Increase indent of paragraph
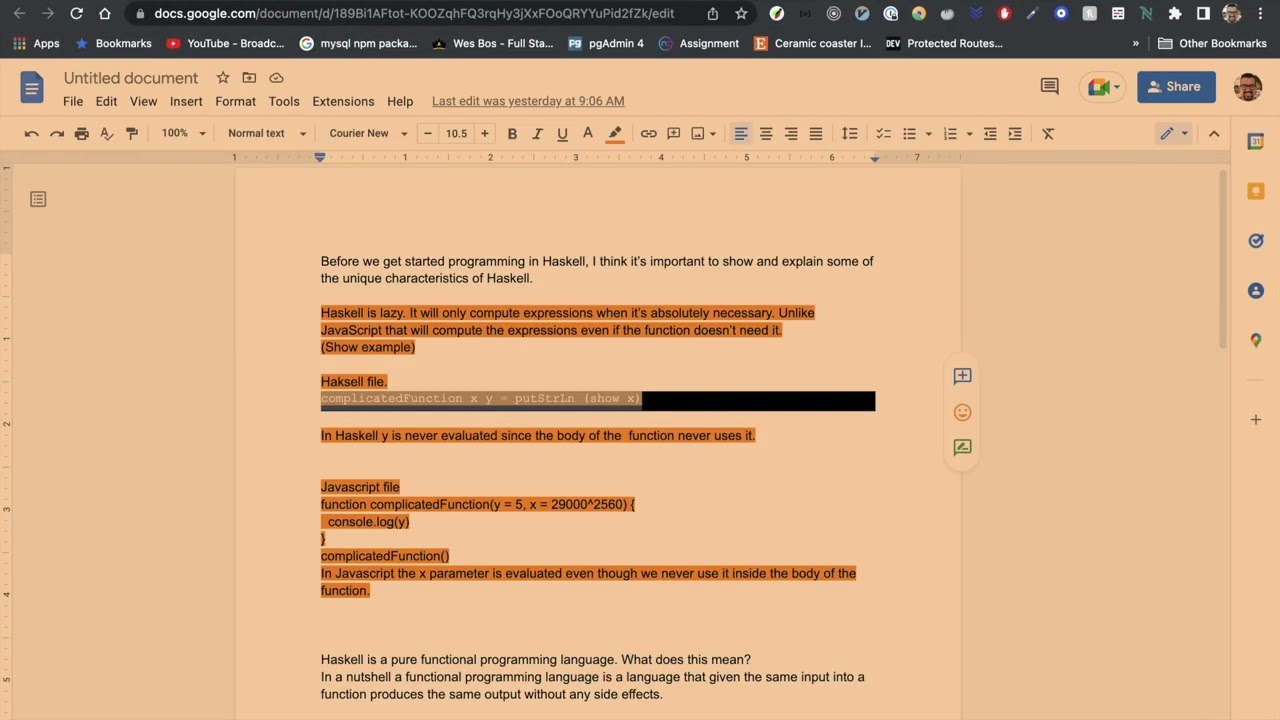 pos(1015,133)
